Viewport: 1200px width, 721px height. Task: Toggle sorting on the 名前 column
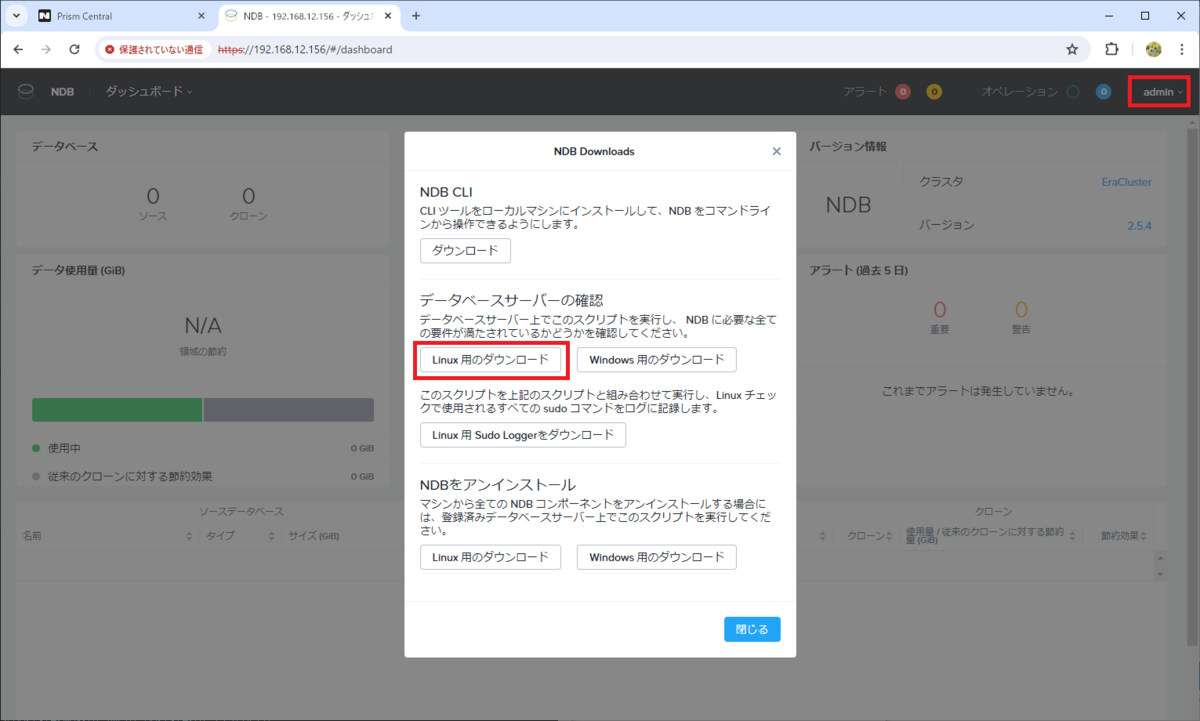187,535
